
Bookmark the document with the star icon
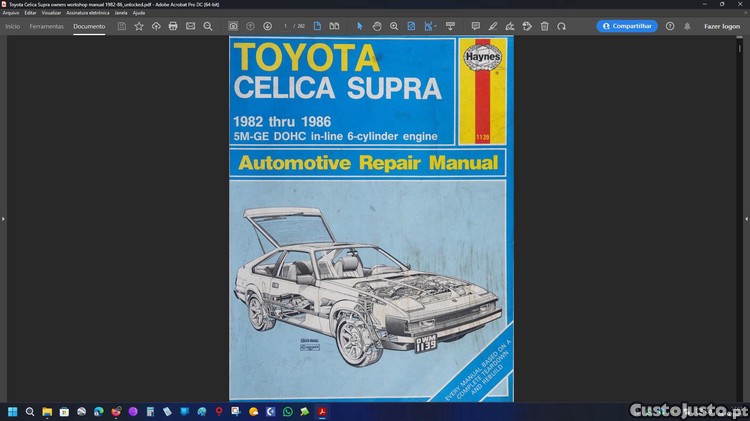[139, 26]
